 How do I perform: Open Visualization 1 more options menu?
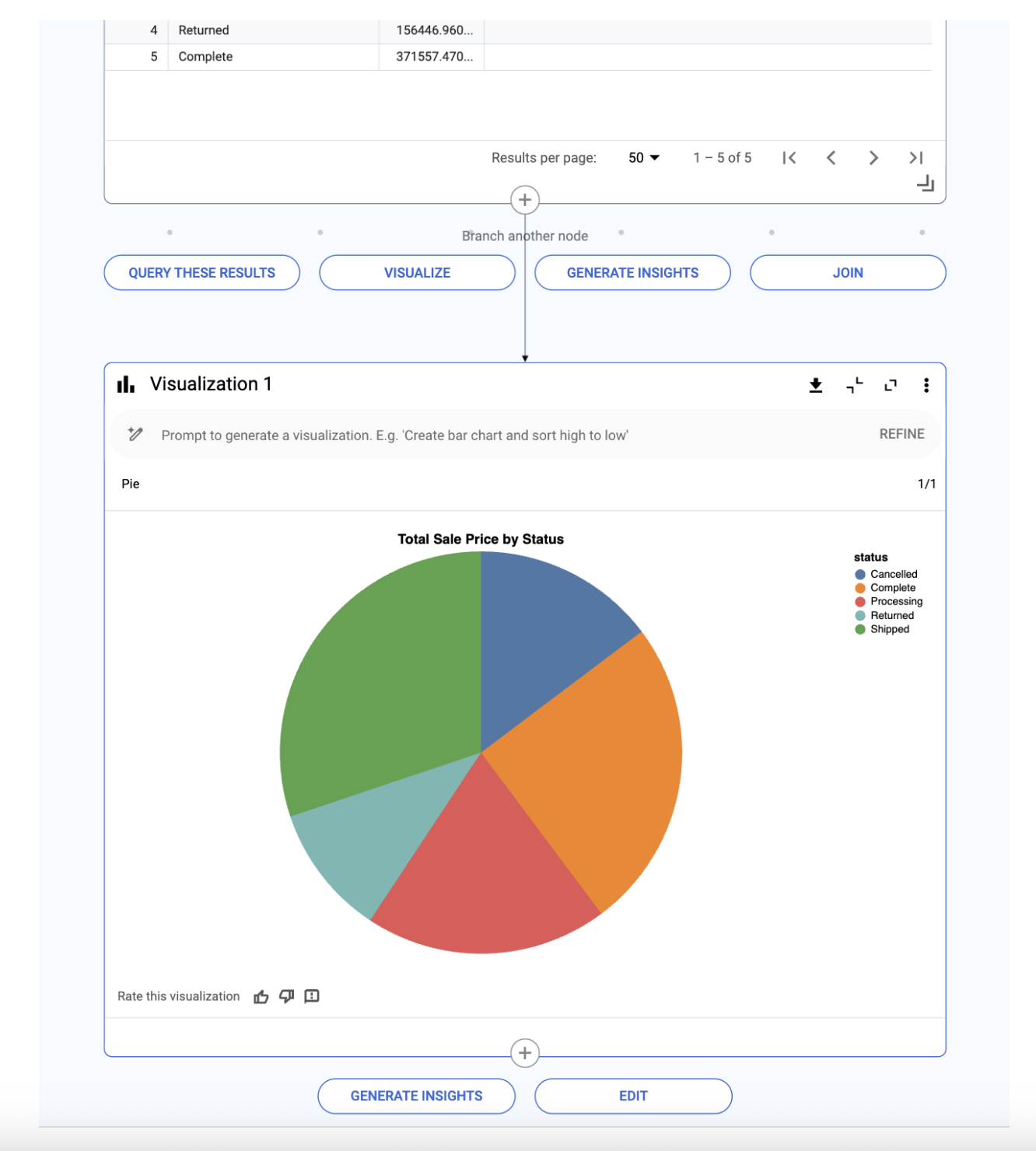tap(926, 385)
